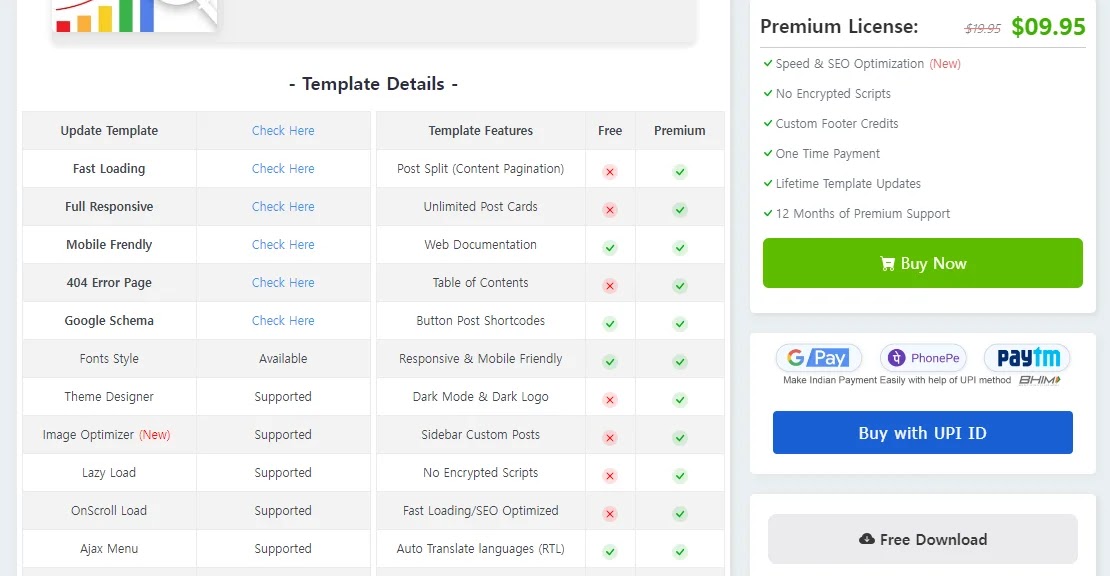Click the Theme Designer cell
Viewport: 1110px width, 576px height.
[x=109, y=397]
